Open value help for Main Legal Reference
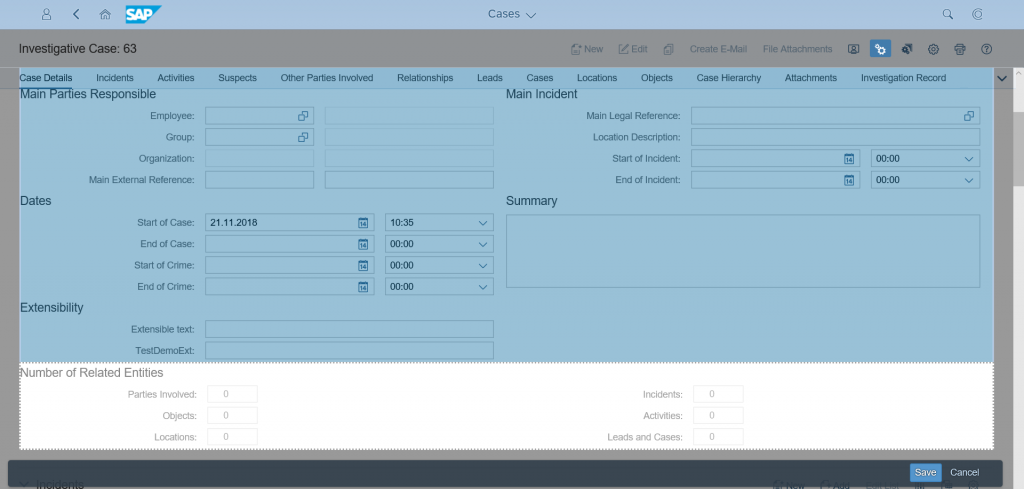1024x489 pixels. pyautogui.click(x=968, y=116)
